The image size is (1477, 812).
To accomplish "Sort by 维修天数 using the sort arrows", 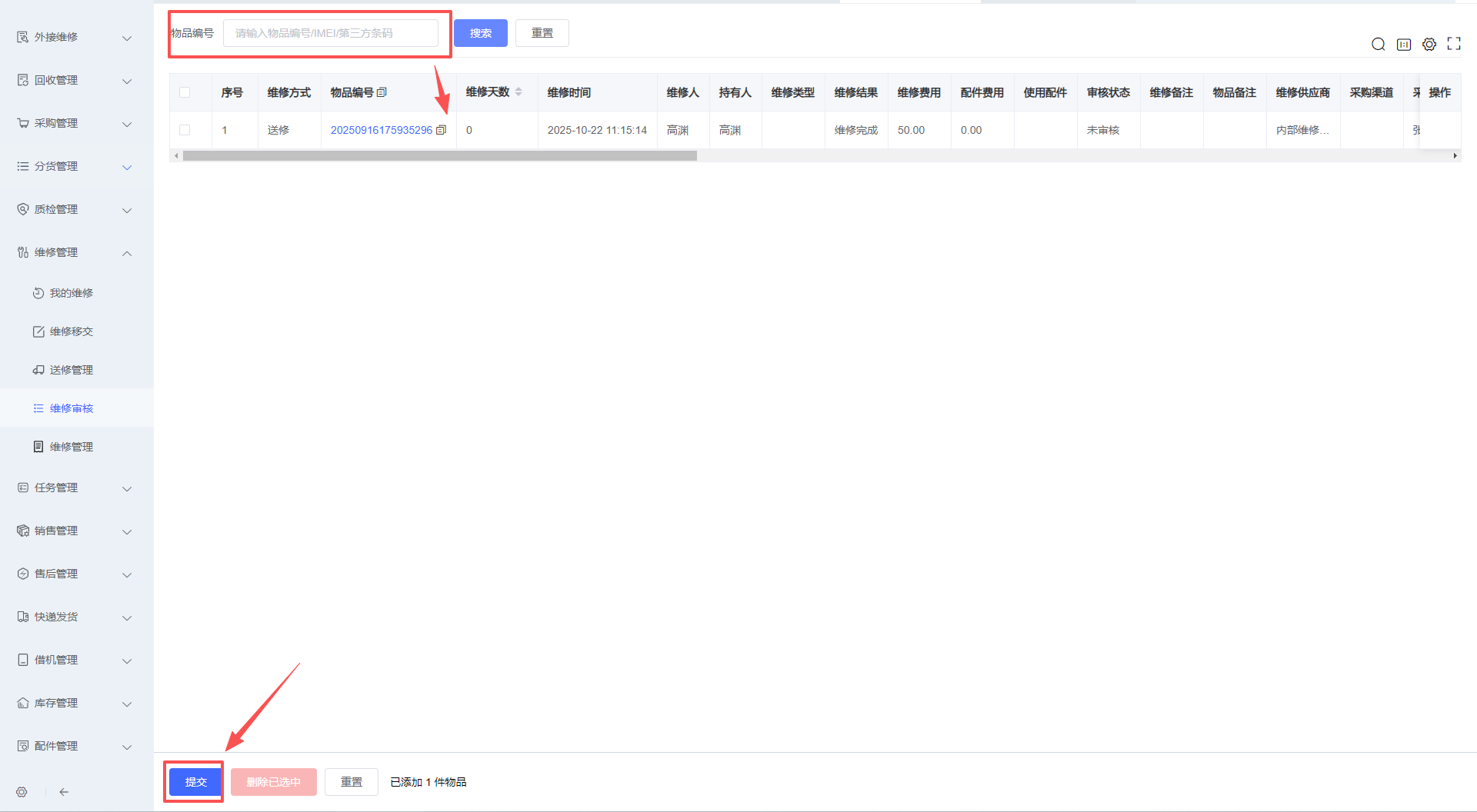I will tap(518, 92).
